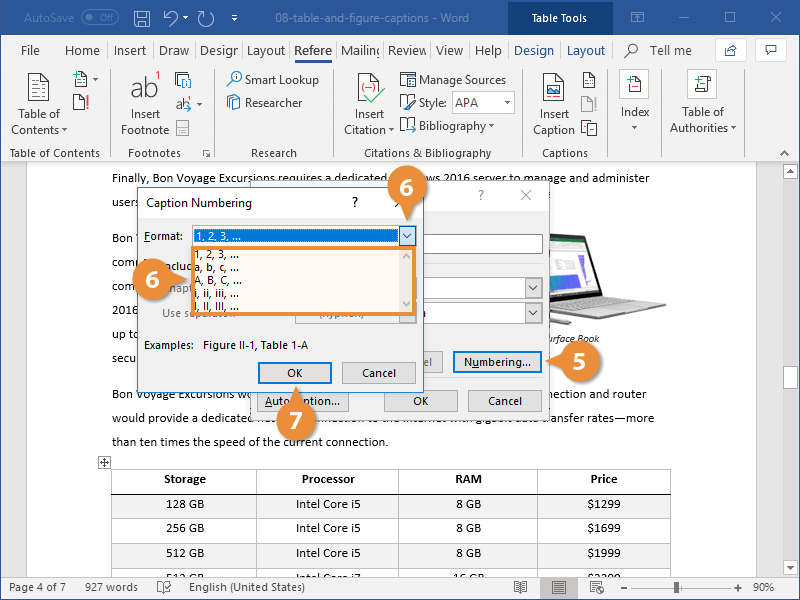Image resolution: width=800 pixels, height=600 pixels.
Task: Click the Insert Citation icon
Action: click(369, 88)
